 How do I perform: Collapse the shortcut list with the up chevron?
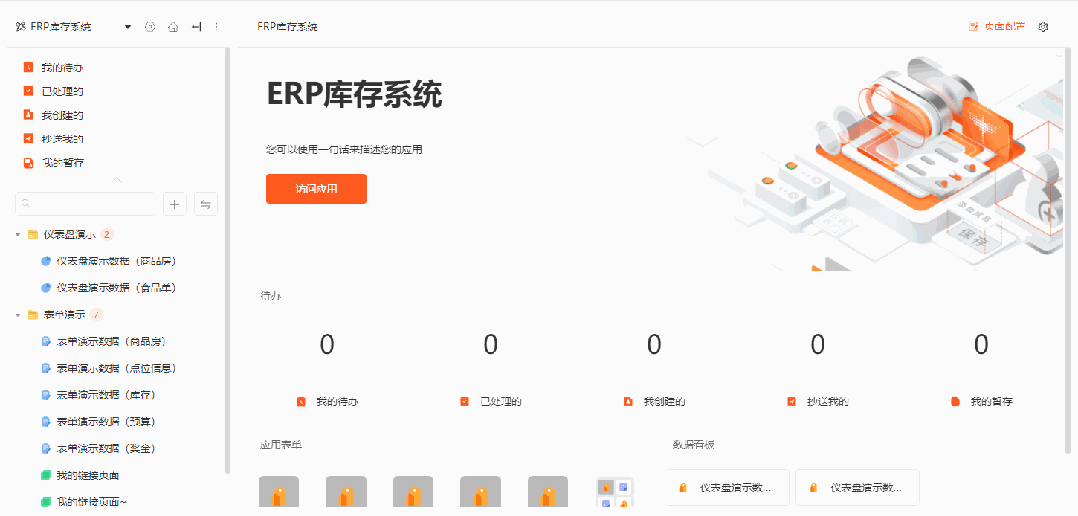point(117,180)
